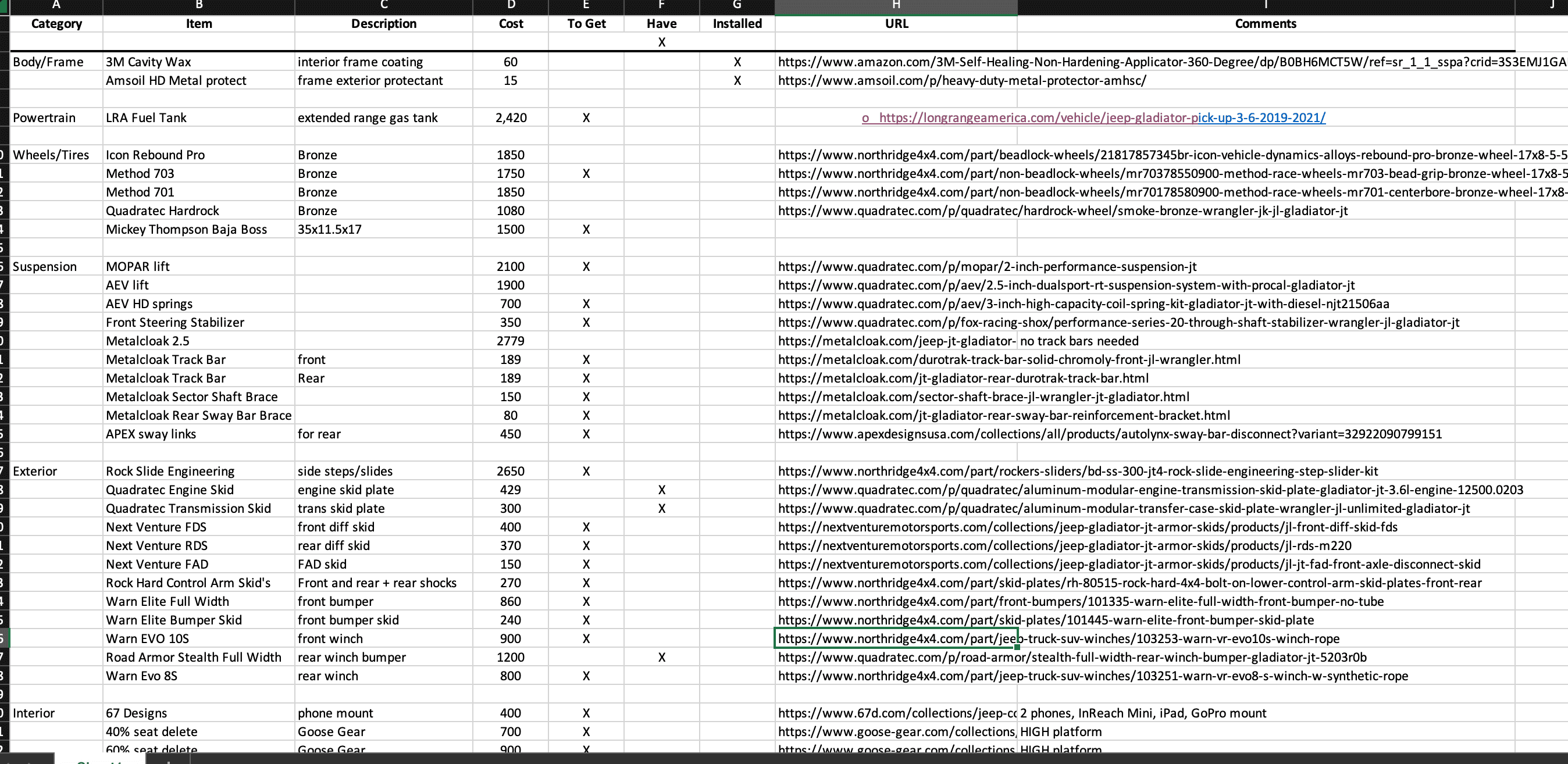Select the LRA Fuel Tank cell

click(x=199, y=117)
